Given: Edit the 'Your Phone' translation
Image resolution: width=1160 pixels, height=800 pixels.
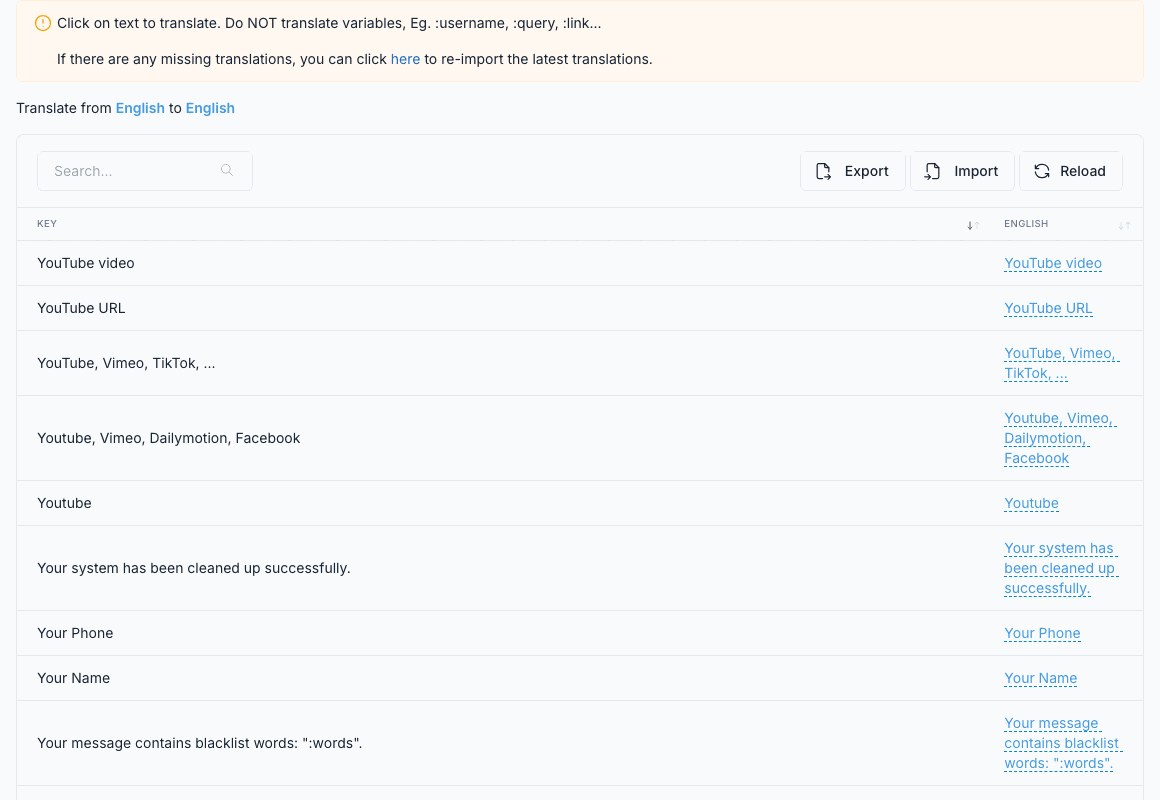Looking at the screenshot, I should (x=1042, y=633).
